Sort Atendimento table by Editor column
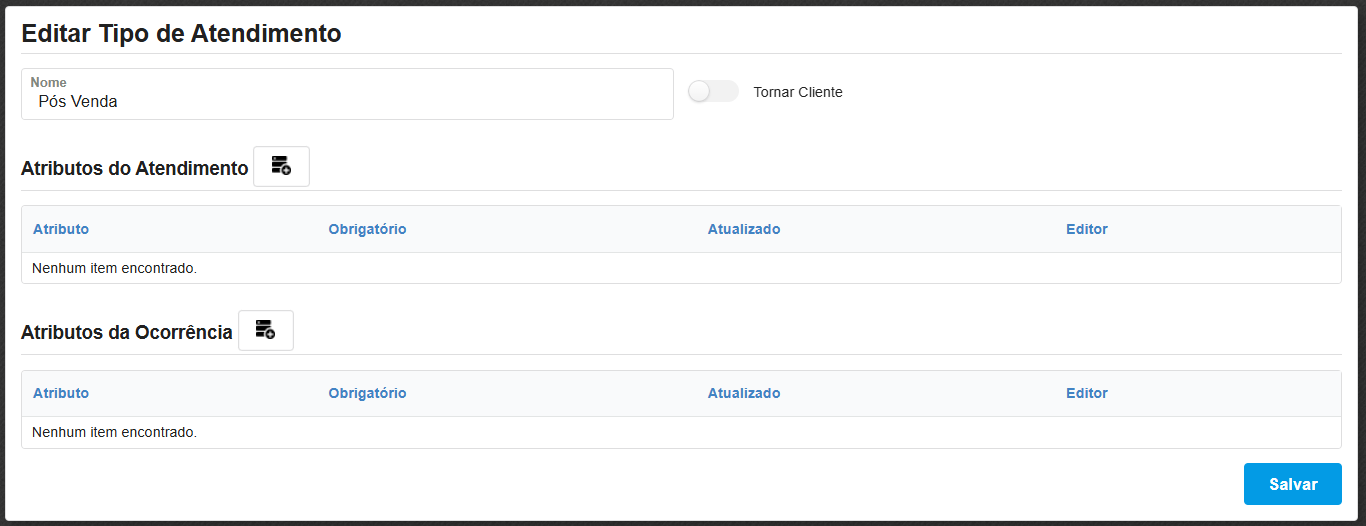1366x526 pixels. 1086,229
